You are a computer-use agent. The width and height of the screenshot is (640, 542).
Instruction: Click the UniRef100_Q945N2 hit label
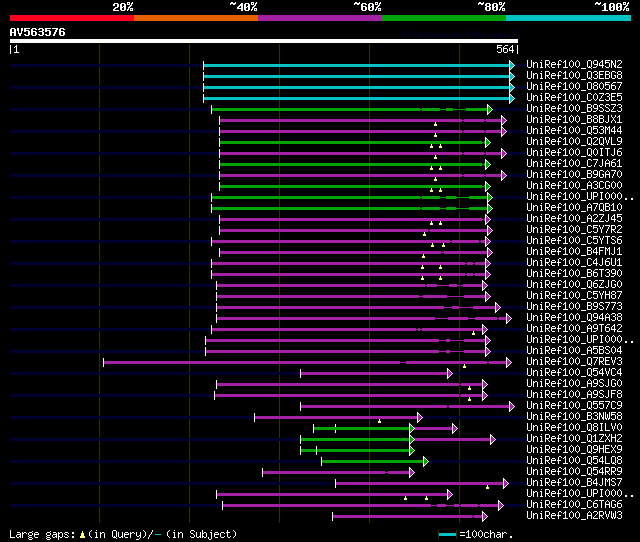point(574,64)
